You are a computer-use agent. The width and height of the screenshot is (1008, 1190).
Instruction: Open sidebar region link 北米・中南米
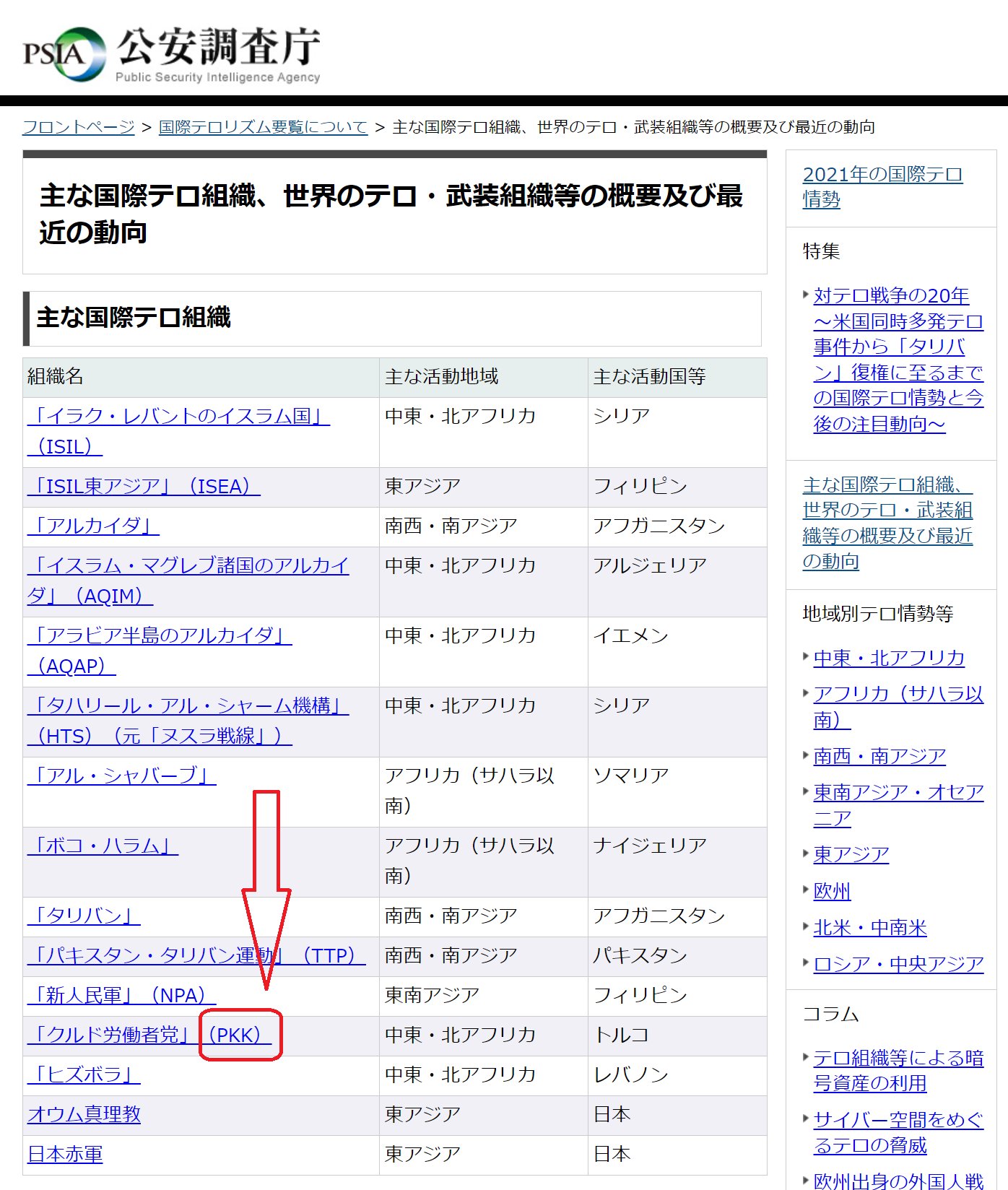tap(870, 928)
